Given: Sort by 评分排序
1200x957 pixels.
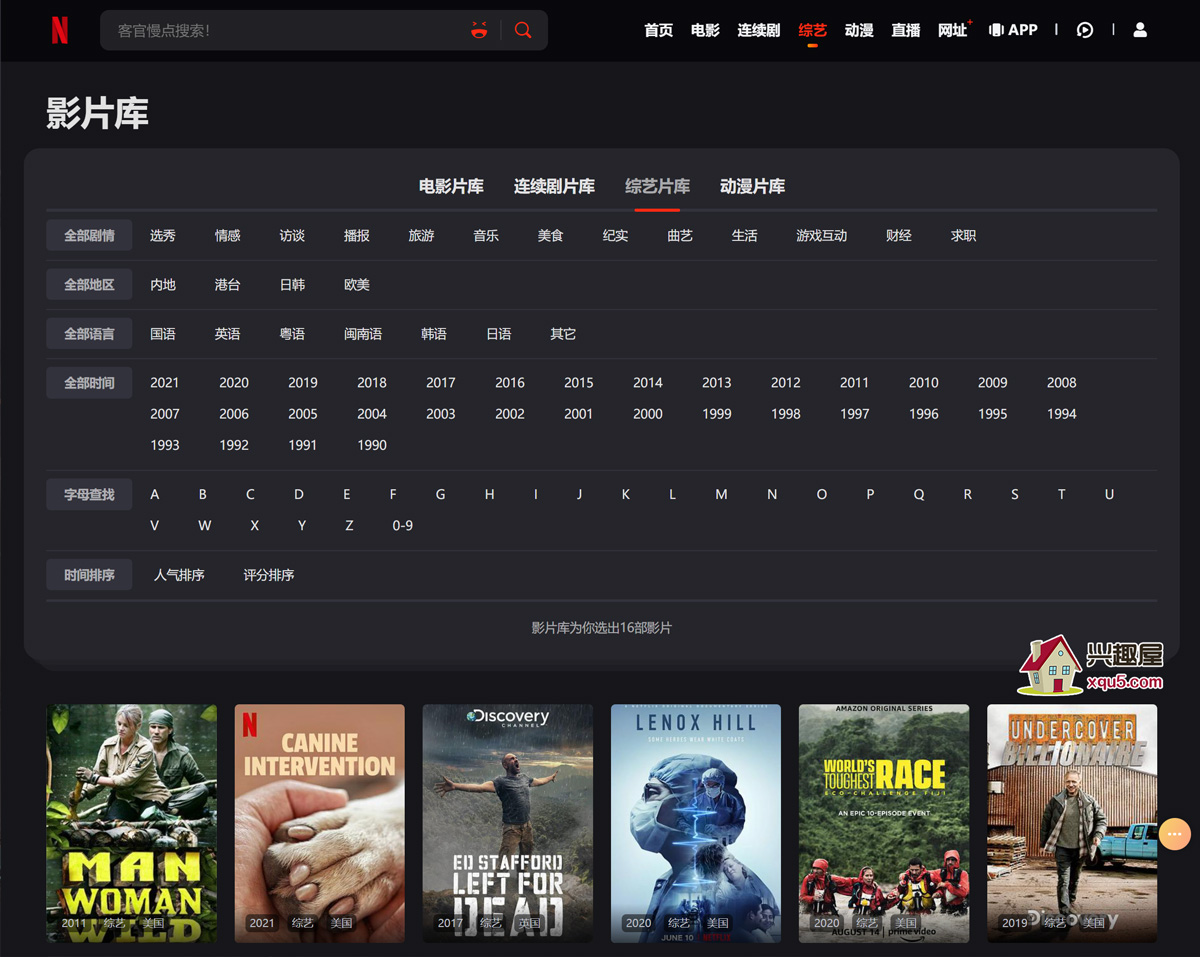Looking at the screenshot, I should (269, 575).
